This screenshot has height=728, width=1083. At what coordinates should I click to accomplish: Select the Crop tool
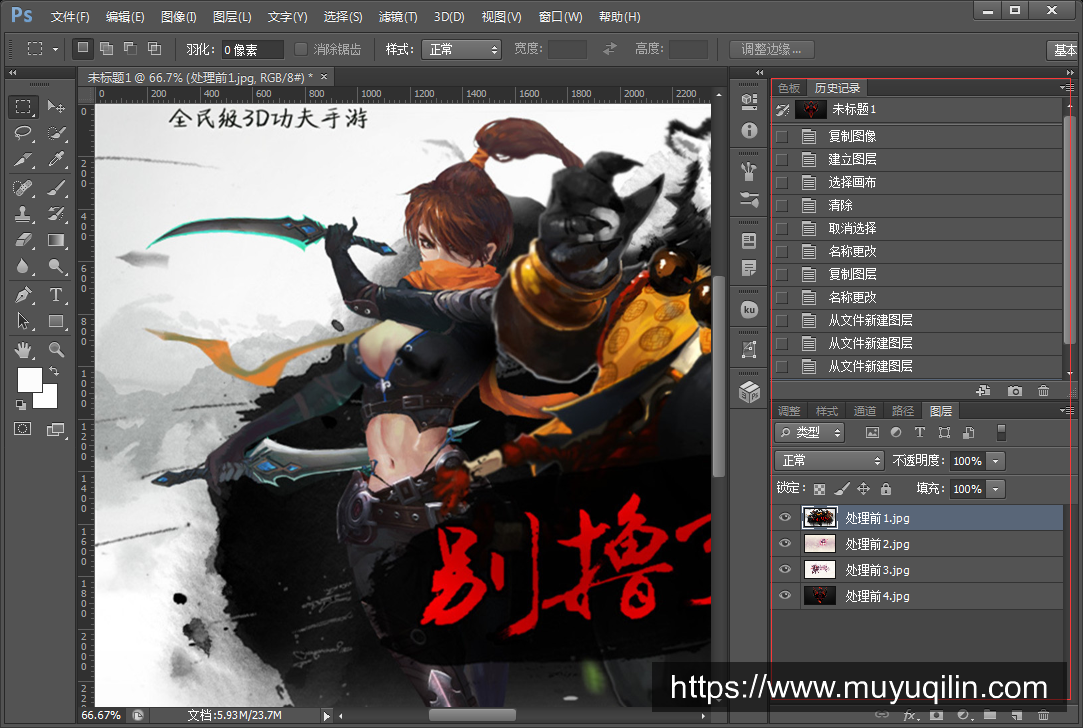point(23,160)
